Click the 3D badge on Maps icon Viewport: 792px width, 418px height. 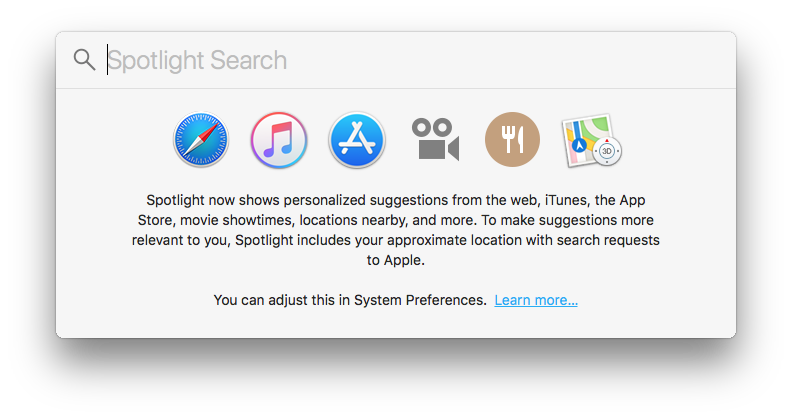coord(608,153)
